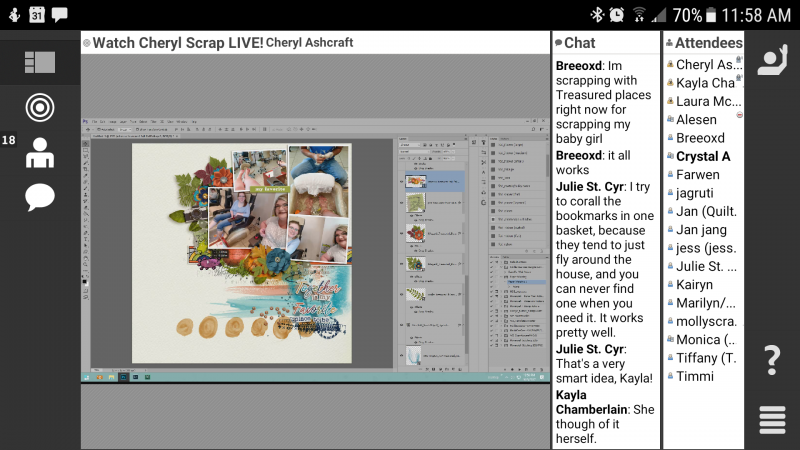
Task: Tap the close circle beside Watch Cheryl Scrap LIVE
Action: tap(87, 43)
